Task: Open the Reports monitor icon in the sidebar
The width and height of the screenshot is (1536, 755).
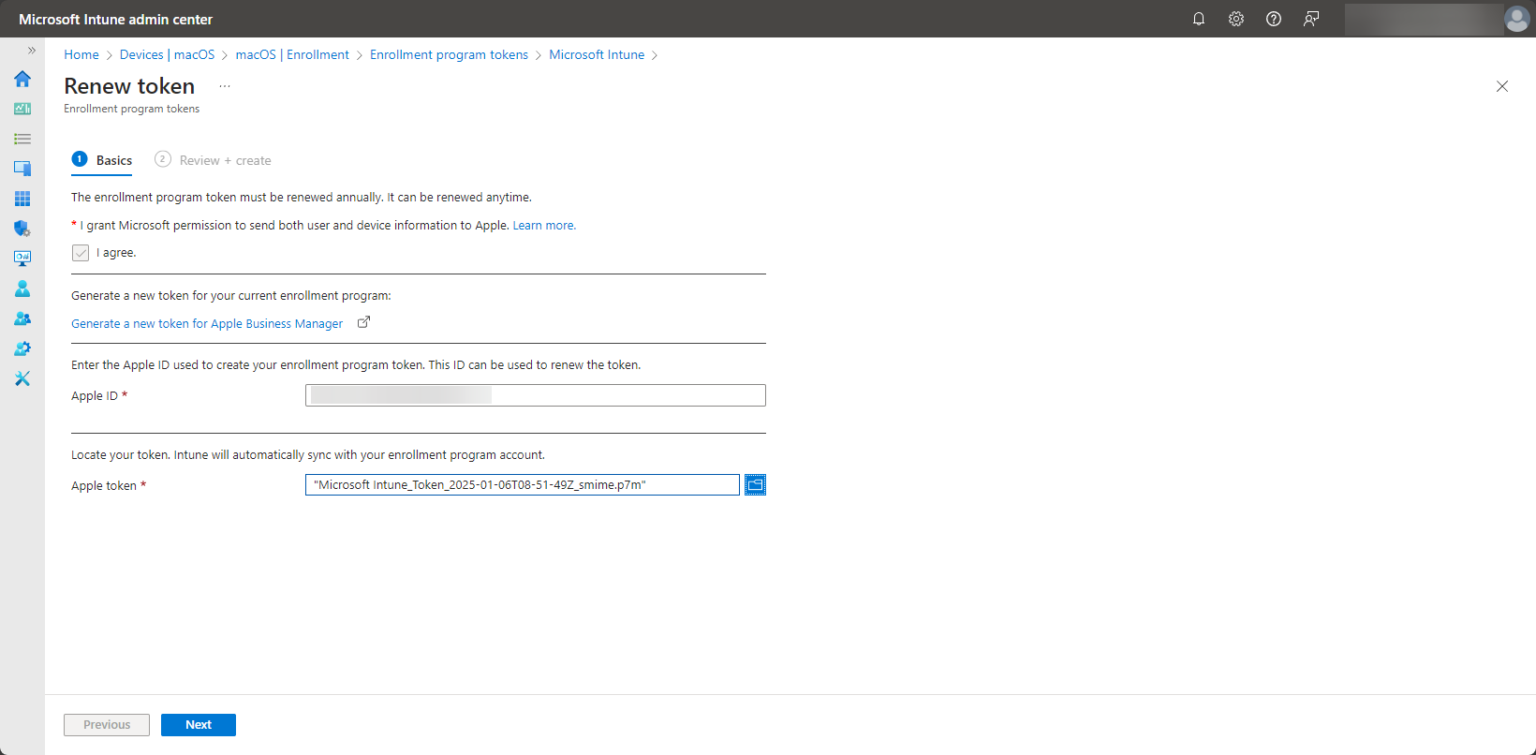Action: coord(22,258)
